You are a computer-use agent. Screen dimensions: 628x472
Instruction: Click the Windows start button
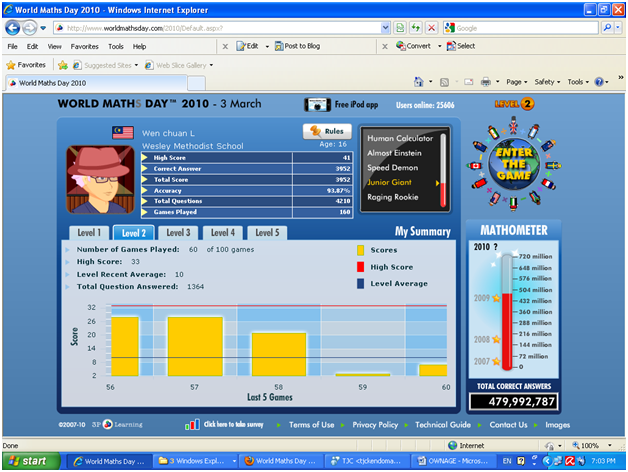(x=31, y=461)
